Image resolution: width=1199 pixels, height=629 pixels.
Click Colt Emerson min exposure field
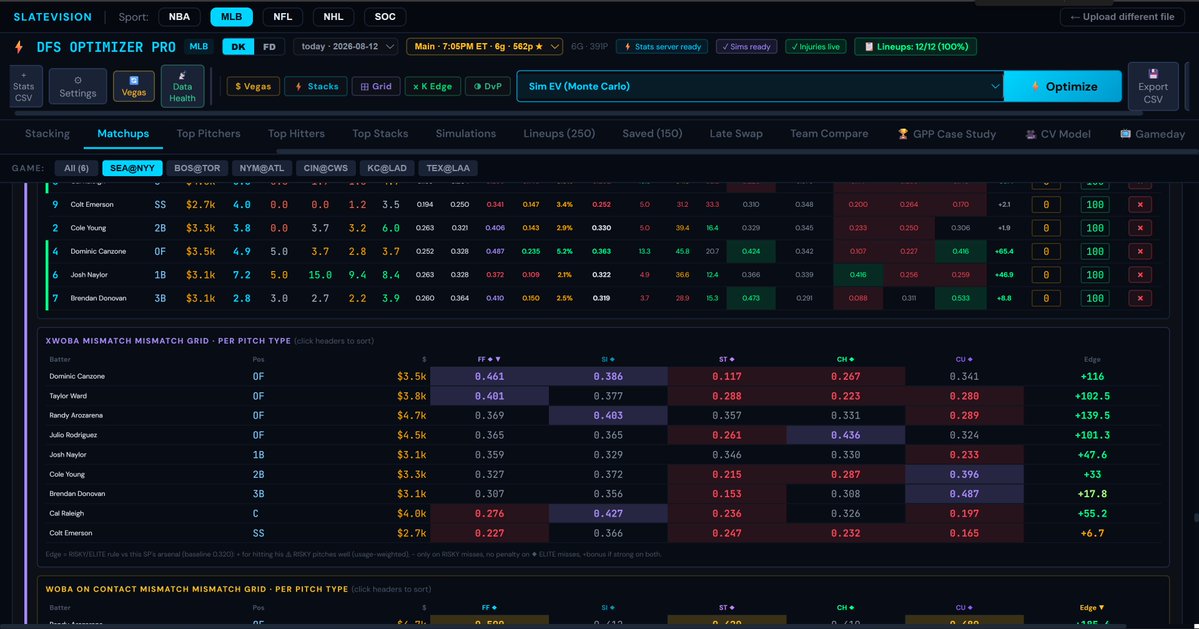pos(1046,205)
